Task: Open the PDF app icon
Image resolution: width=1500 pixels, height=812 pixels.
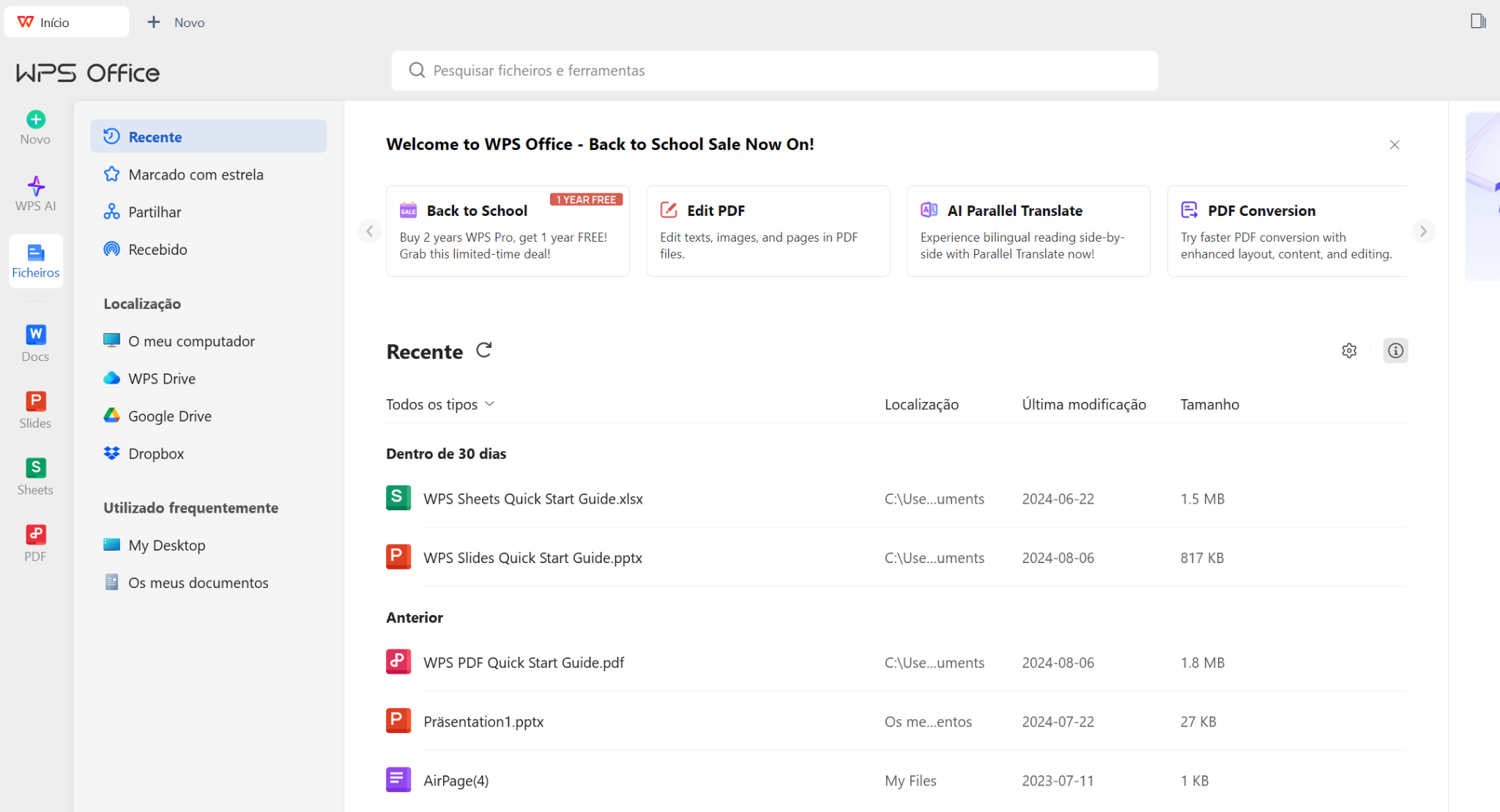Action: [35, 543]
